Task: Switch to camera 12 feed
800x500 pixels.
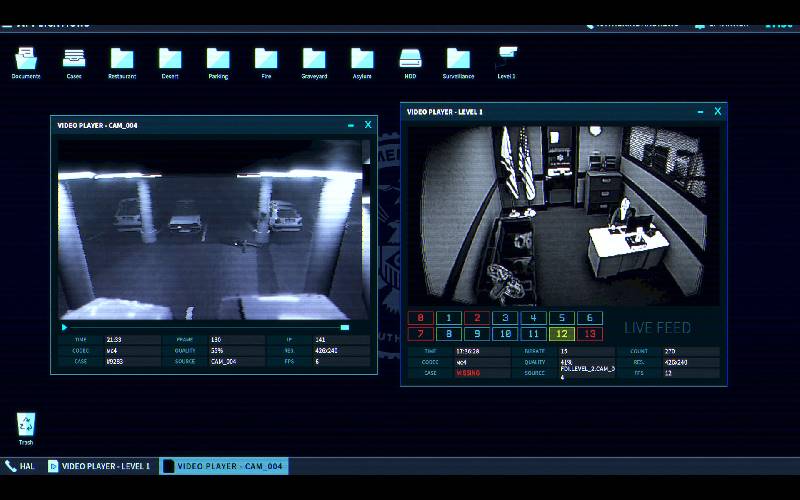Action: (x=562, y=333)
